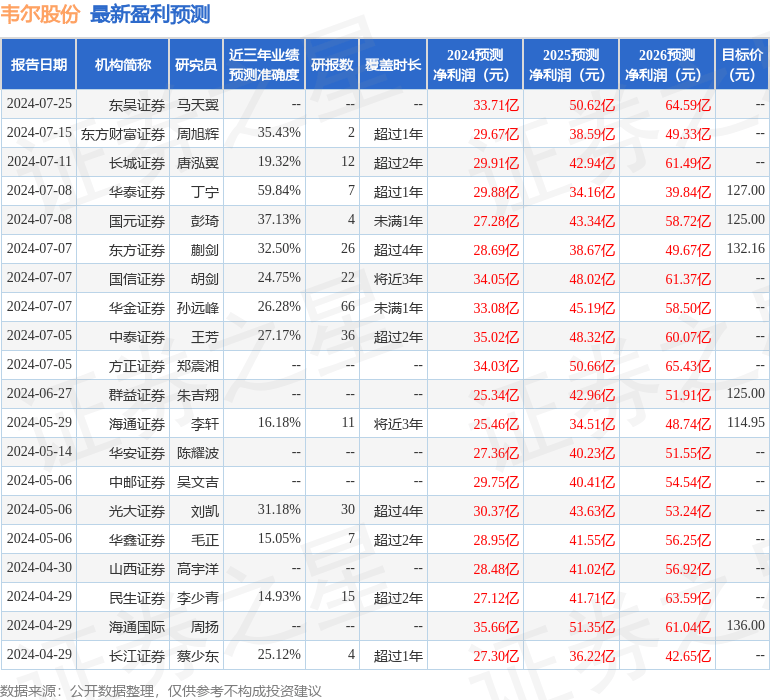This screenshot has width=770, height=700.
Task: Click researcher name 孙远峰
Action: pyautogui.click(x=197, y=308)
